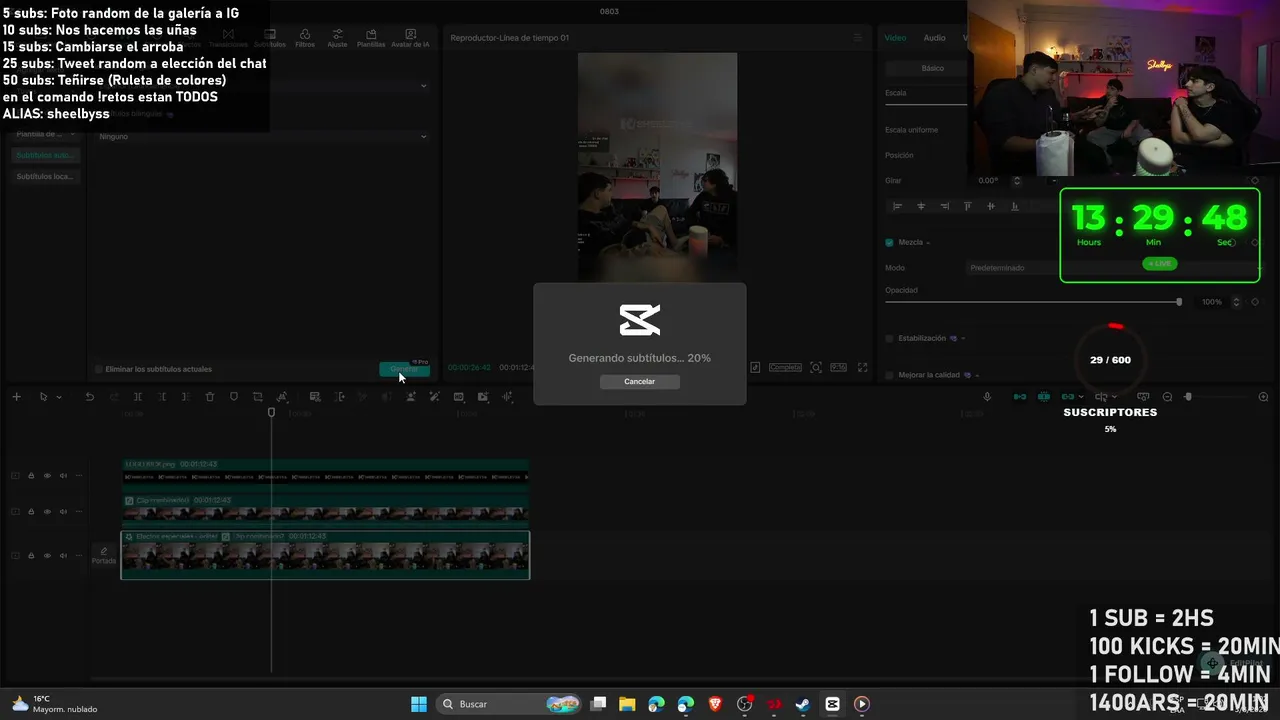This screenshot has width=1280, height=720.
Task: Open Steam from the taskbar
Action: coord(802,704)
